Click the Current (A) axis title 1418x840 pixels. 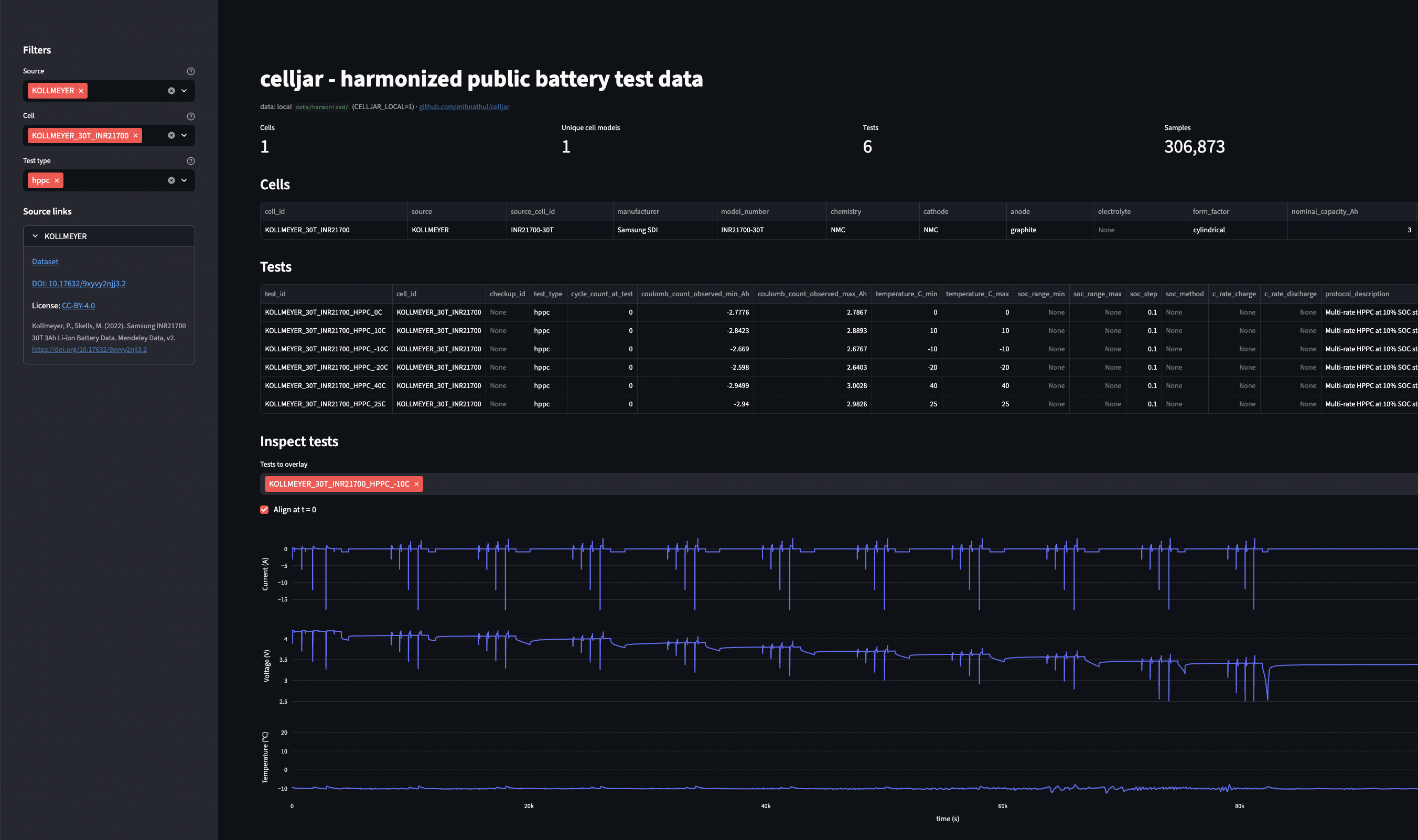click(x=265, y=574)
